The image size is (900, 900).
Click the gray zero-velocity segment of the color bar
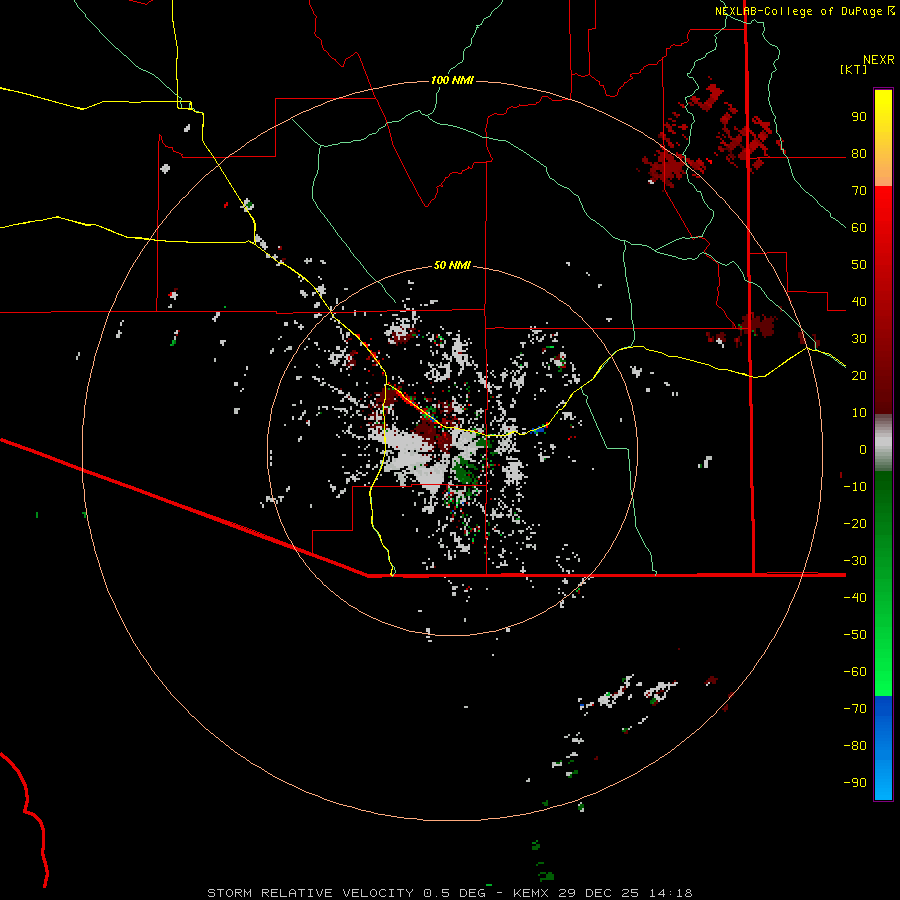point(883,443)
